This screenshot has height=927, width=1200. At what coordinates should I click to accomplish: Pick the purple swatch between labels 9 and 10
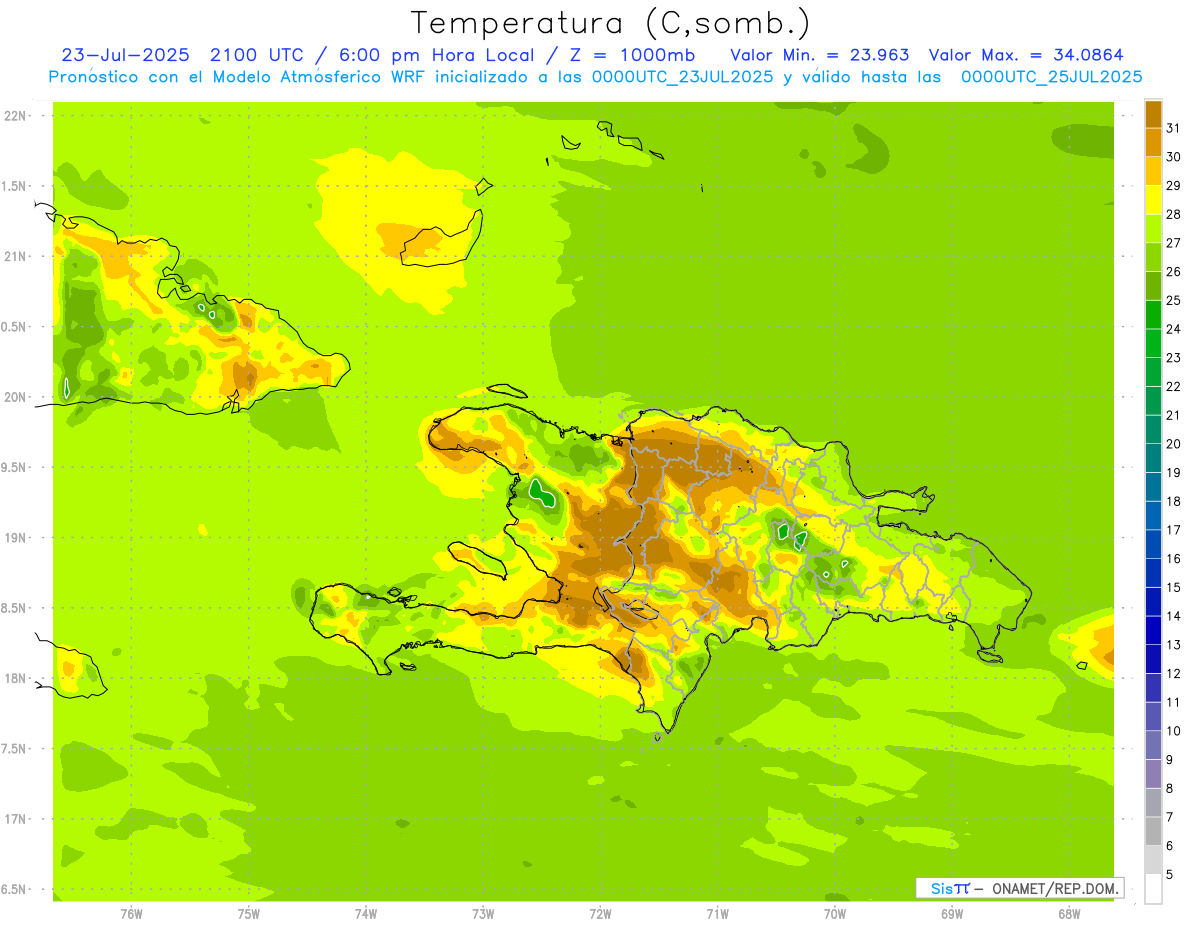1154,745
